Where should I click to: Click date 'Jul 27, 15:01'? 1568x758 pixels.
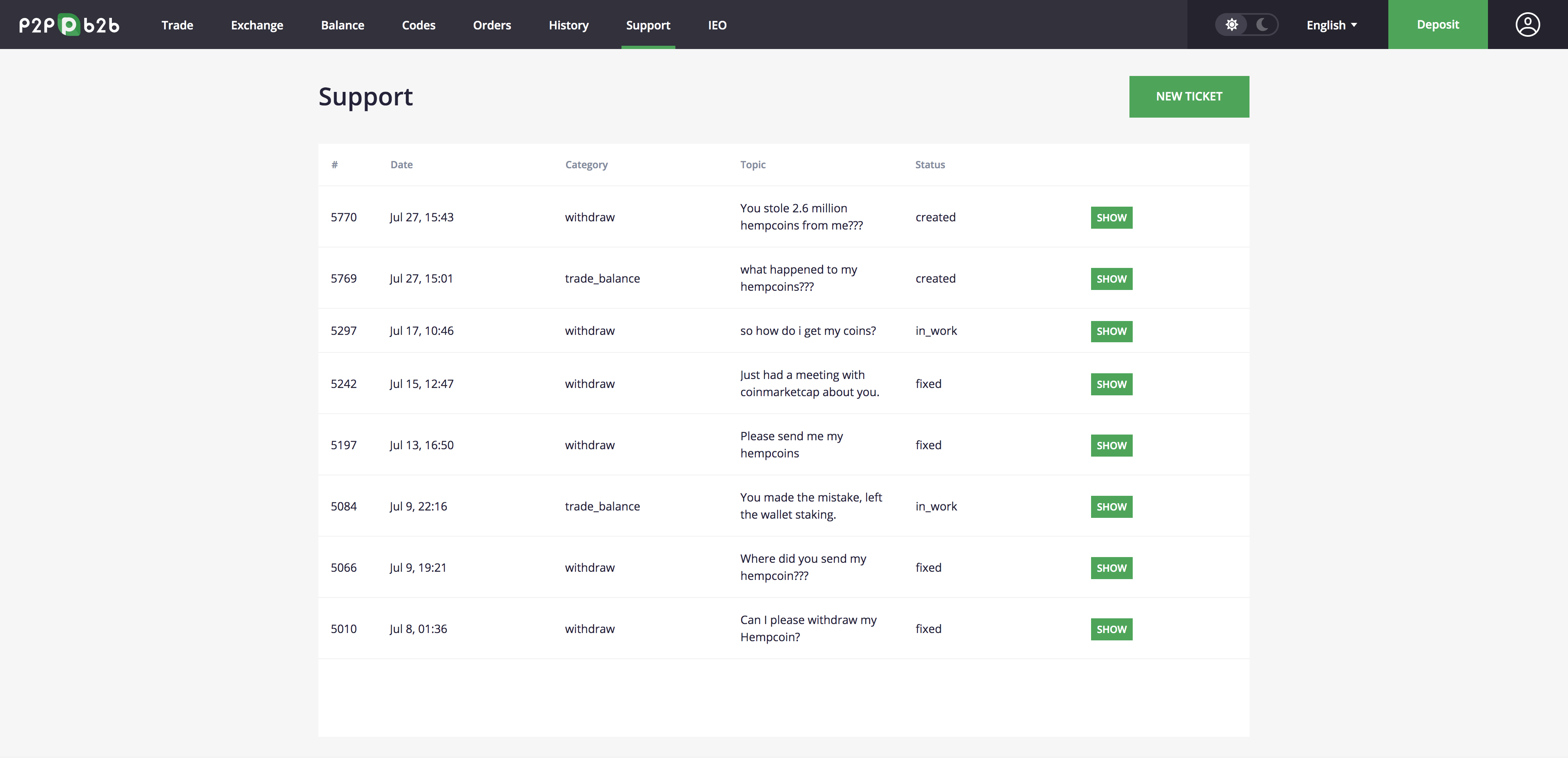(x=421, y=278)
